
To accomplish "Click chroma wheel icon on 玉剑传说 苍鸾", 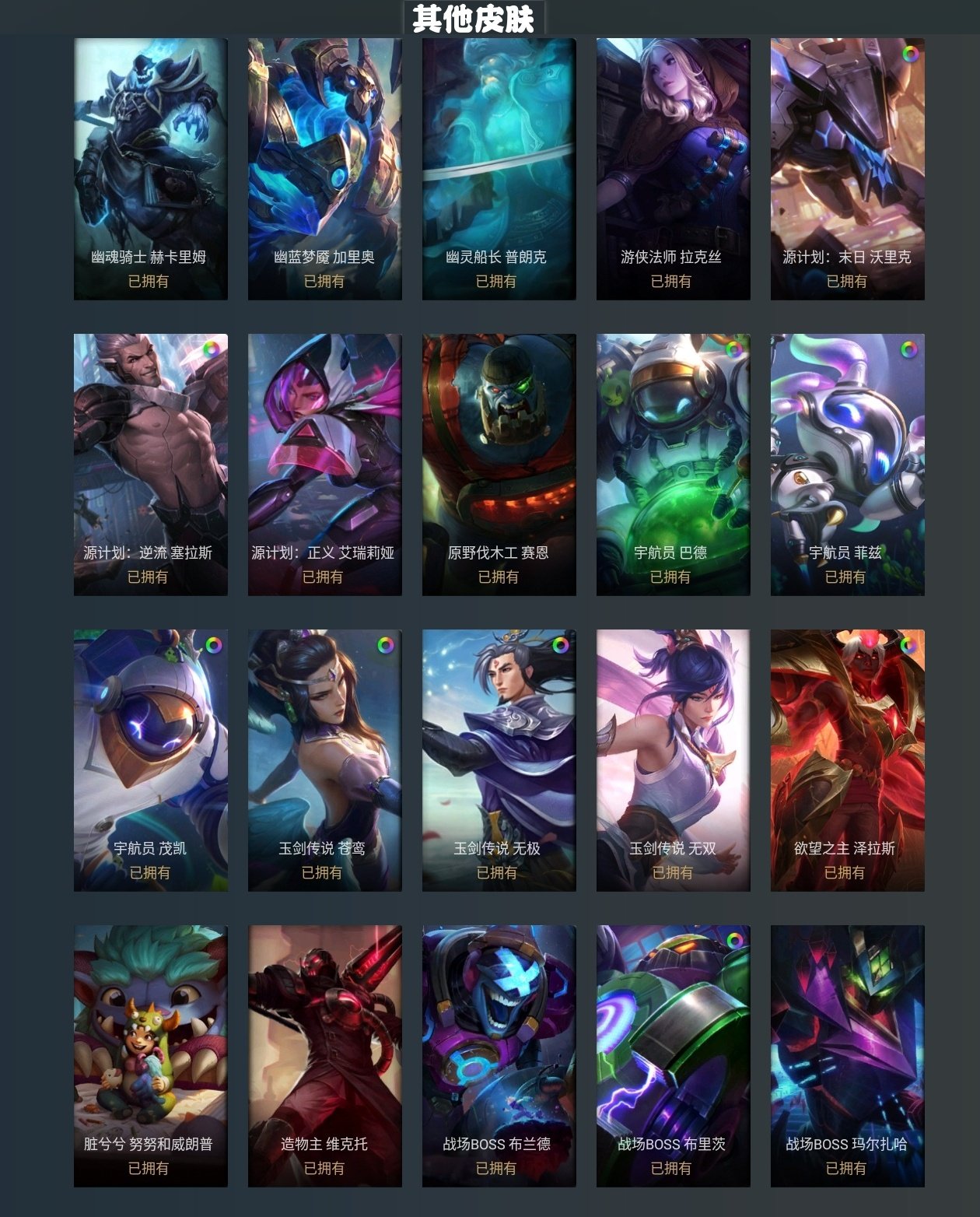I will pyautogui.click(x=386, y=645).
